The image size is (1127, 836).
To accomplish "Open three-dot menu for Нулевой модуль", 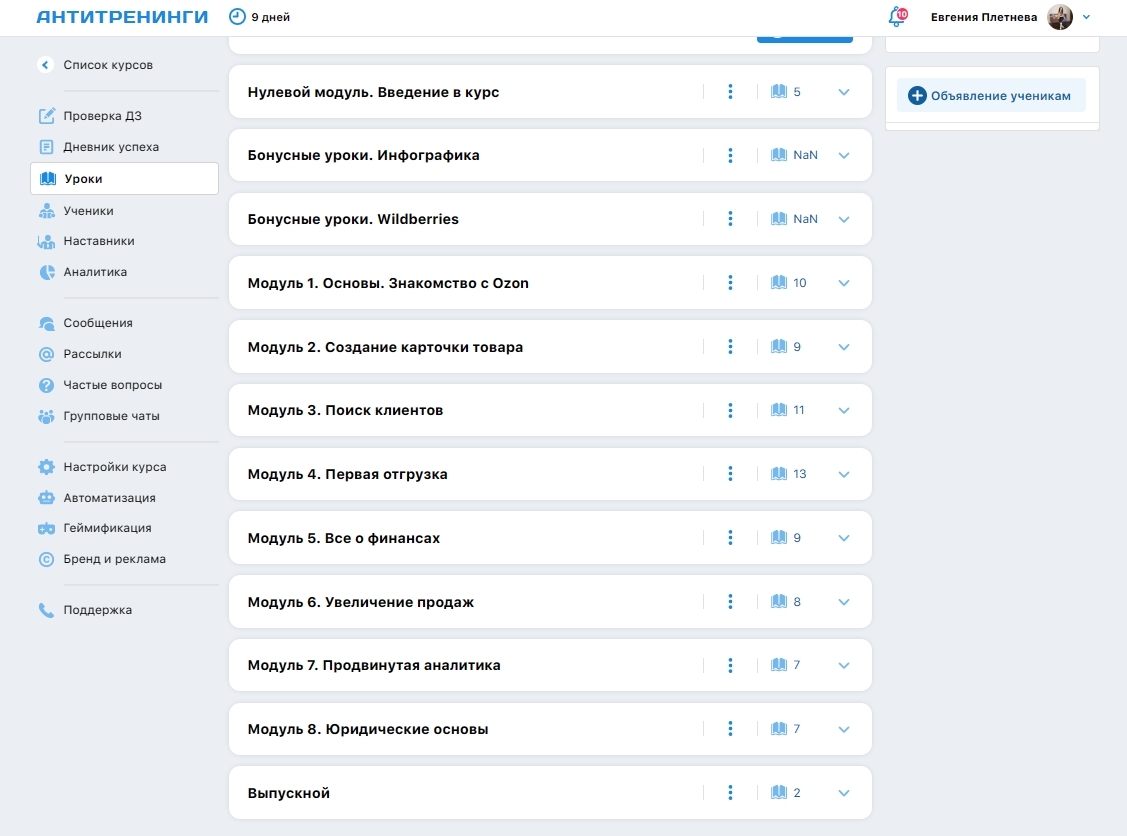I will (x=731, y=92).
